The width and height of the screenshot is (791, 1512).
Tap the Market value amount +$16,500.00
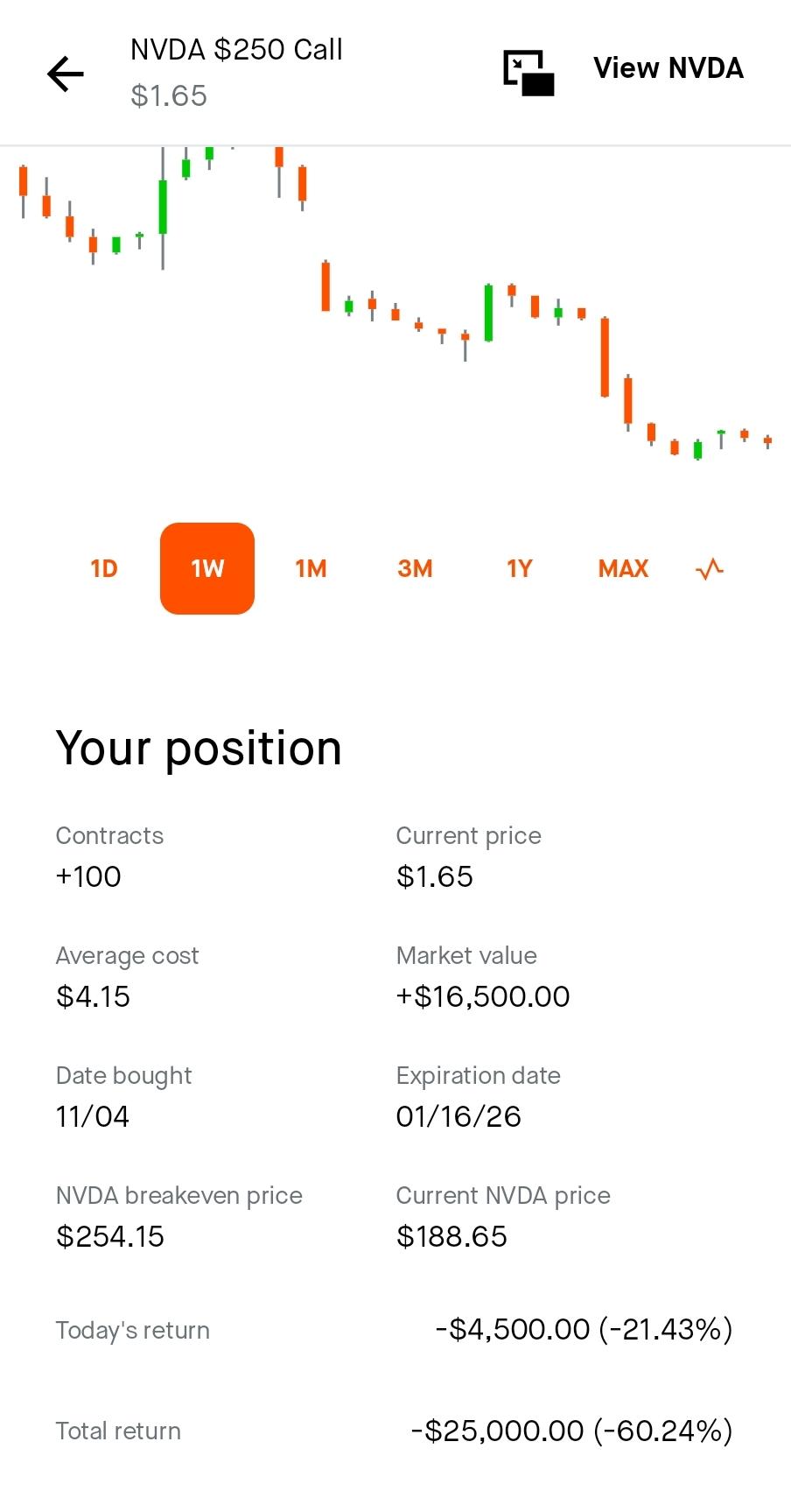coord(483,996)
